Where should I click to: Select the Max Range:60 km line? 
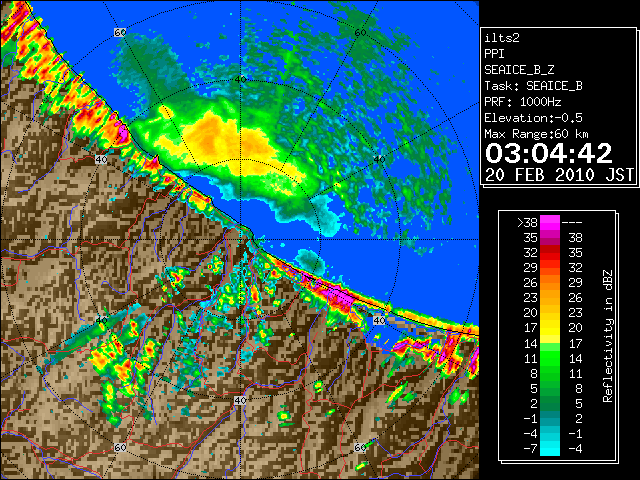tap(536, 134)
